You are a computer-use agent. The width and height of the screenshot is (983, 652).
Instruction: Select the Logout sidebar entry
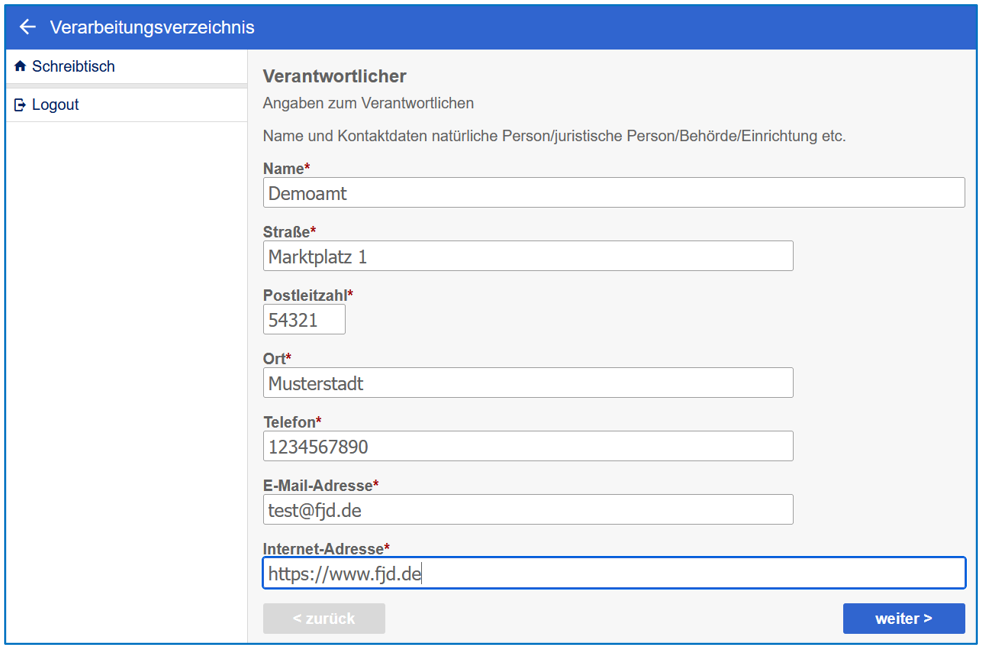(55, 105)
